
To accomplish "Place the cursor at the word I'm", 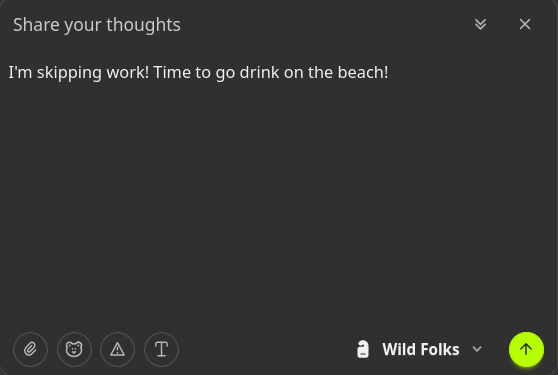I will point(20,73).
